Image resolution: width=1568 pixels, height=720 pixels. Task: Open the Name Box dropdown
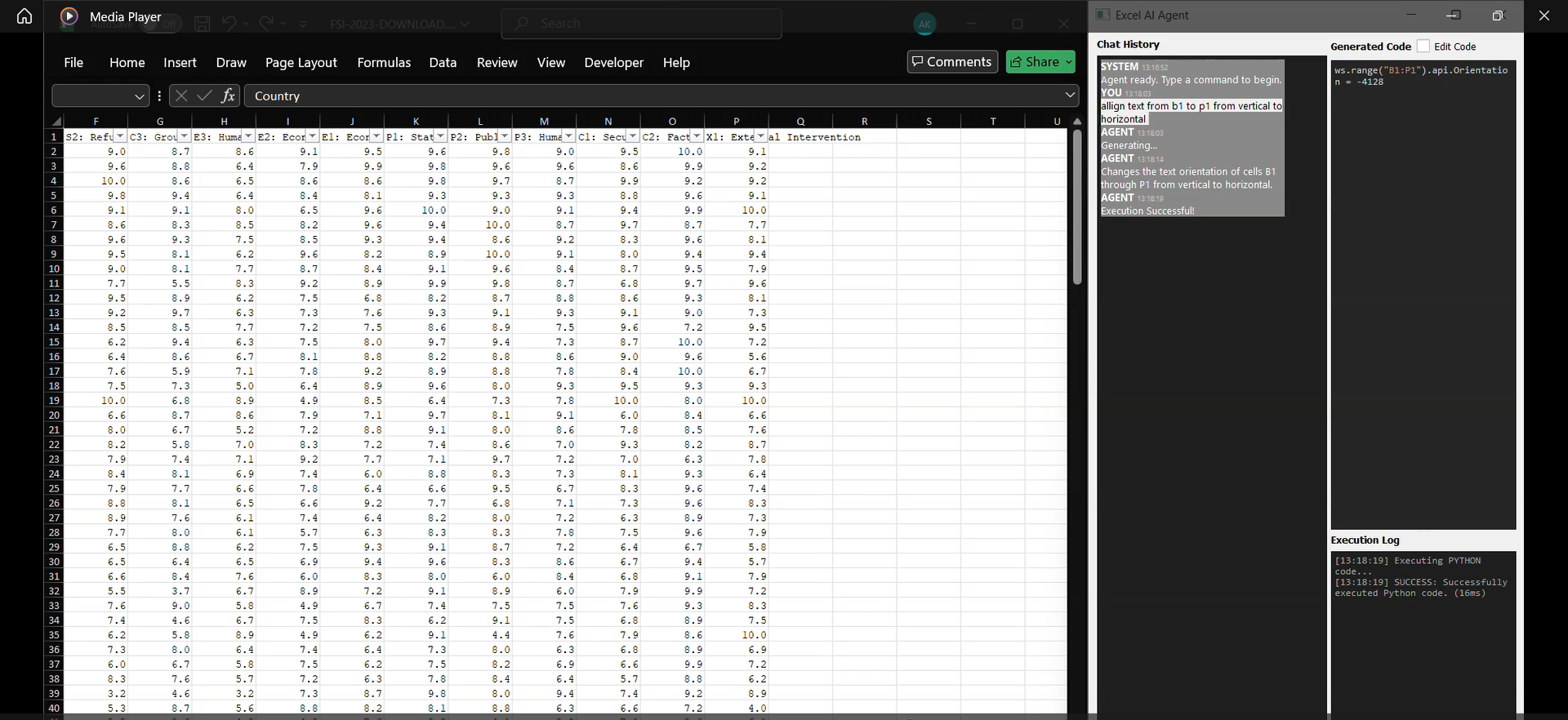[x=139, y=96]
